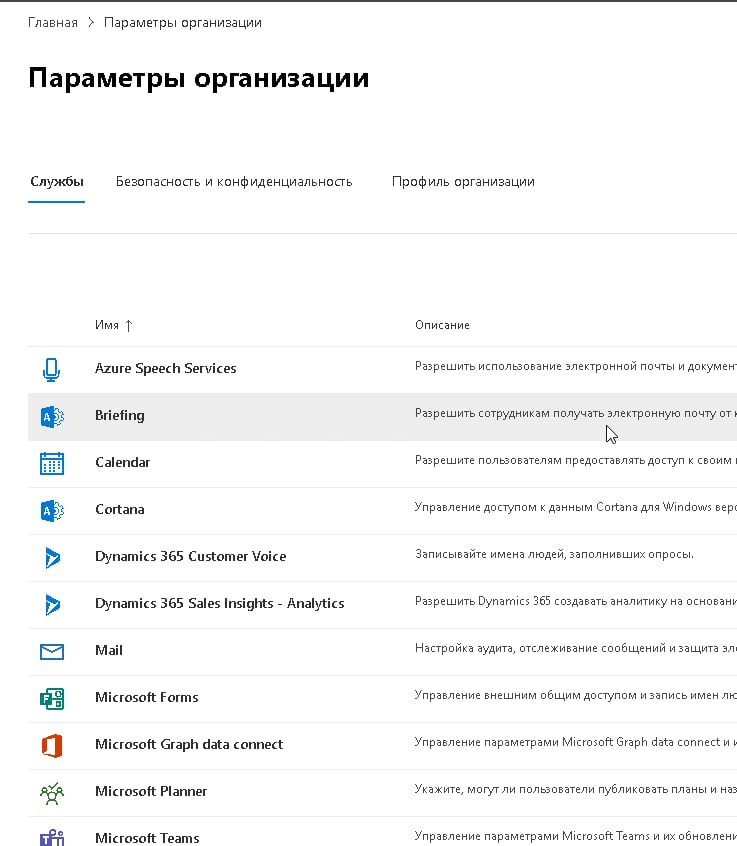Screen dimensions: 737x846
Task: Click description 'Укажите, могут ли пользователи публиковать планы'
Action: click(x=576, y=789)
